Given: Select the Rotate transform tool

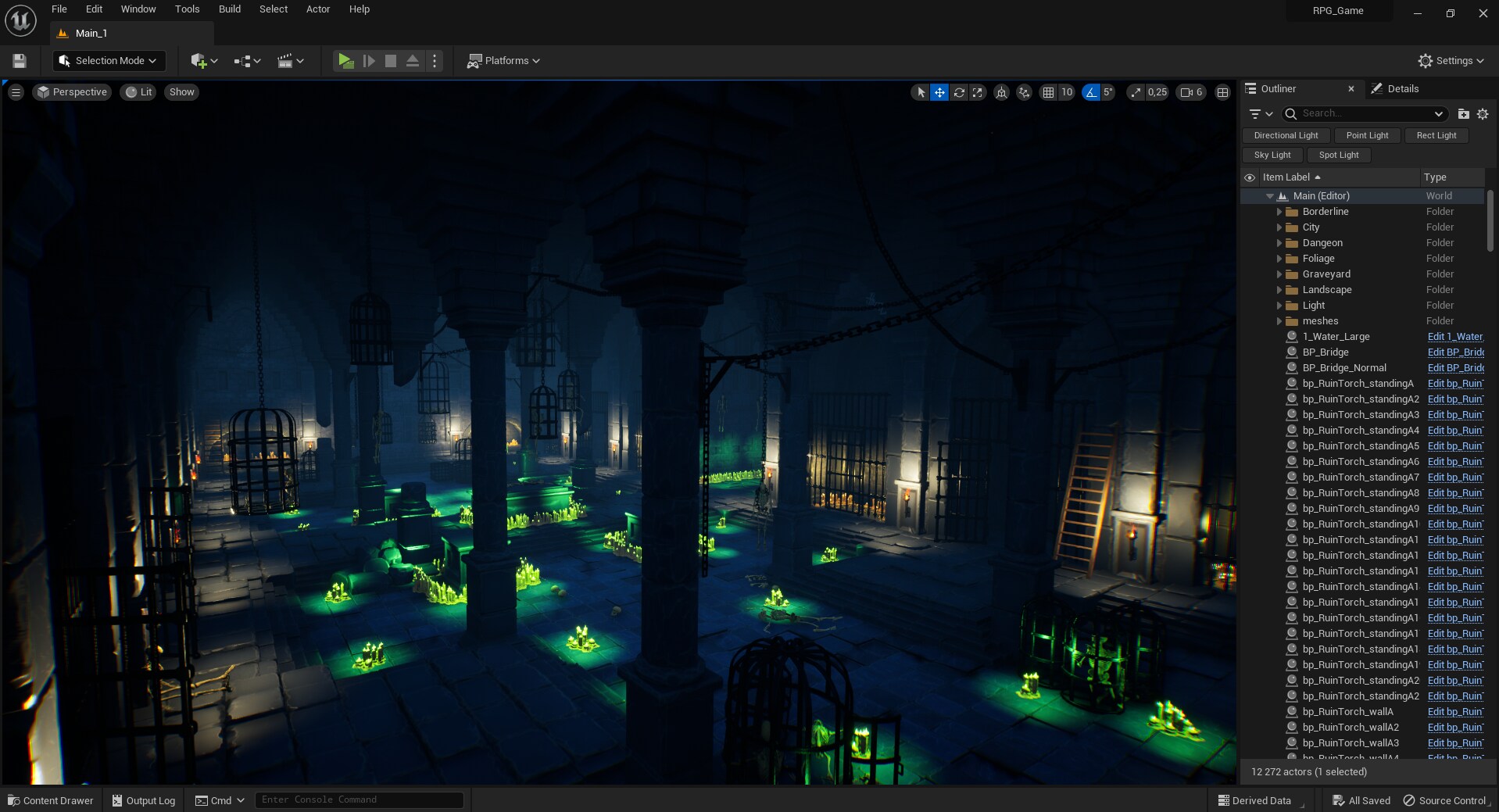Looking at the screenshot, I should coord(959,92).
